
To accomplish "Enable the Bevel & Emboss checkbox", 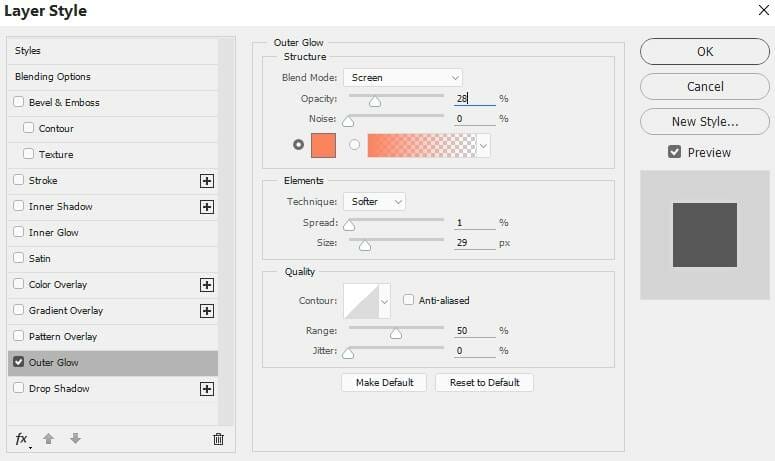I will point(18,102).
